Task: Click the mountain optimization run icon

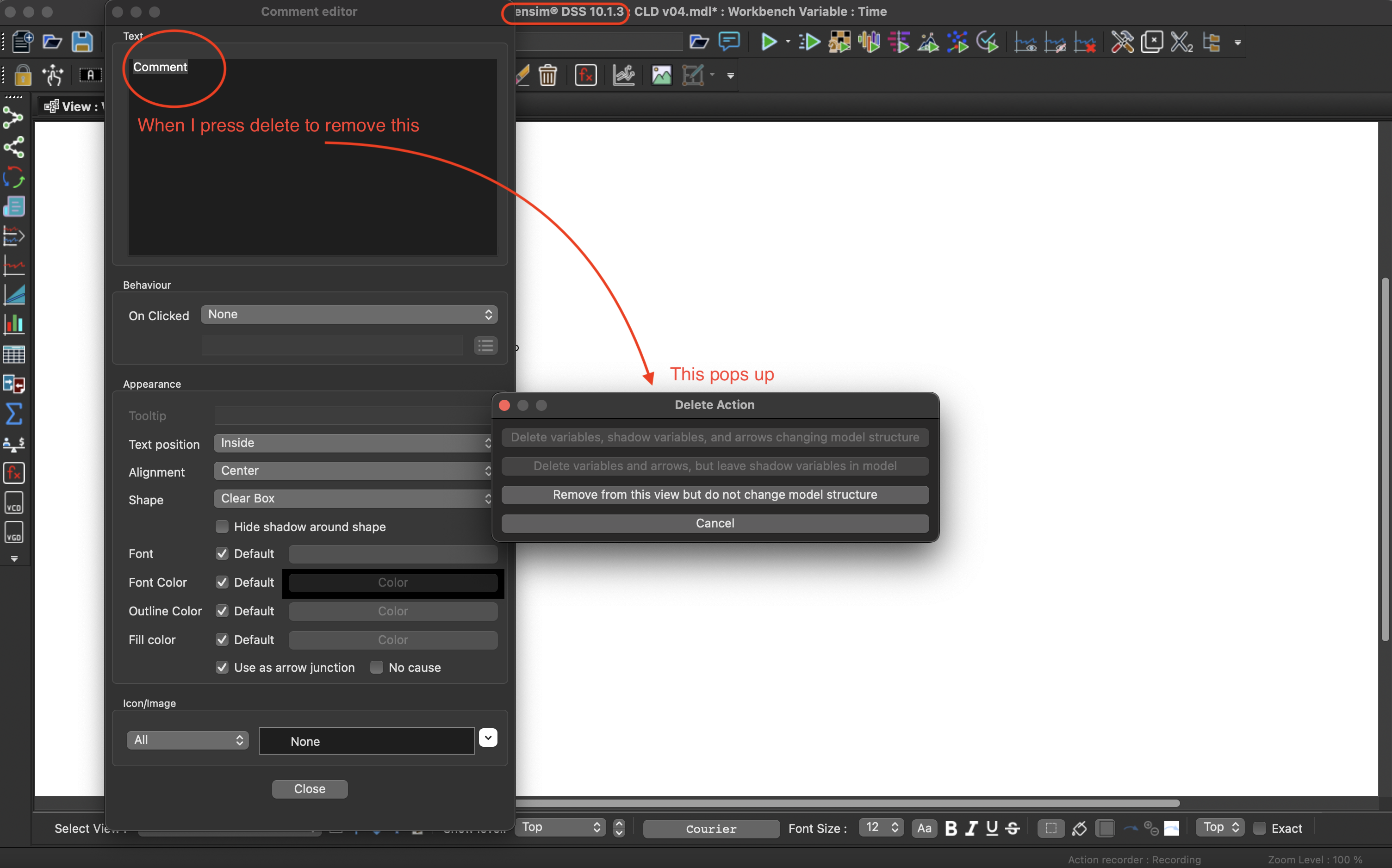Action: (928, 42)
